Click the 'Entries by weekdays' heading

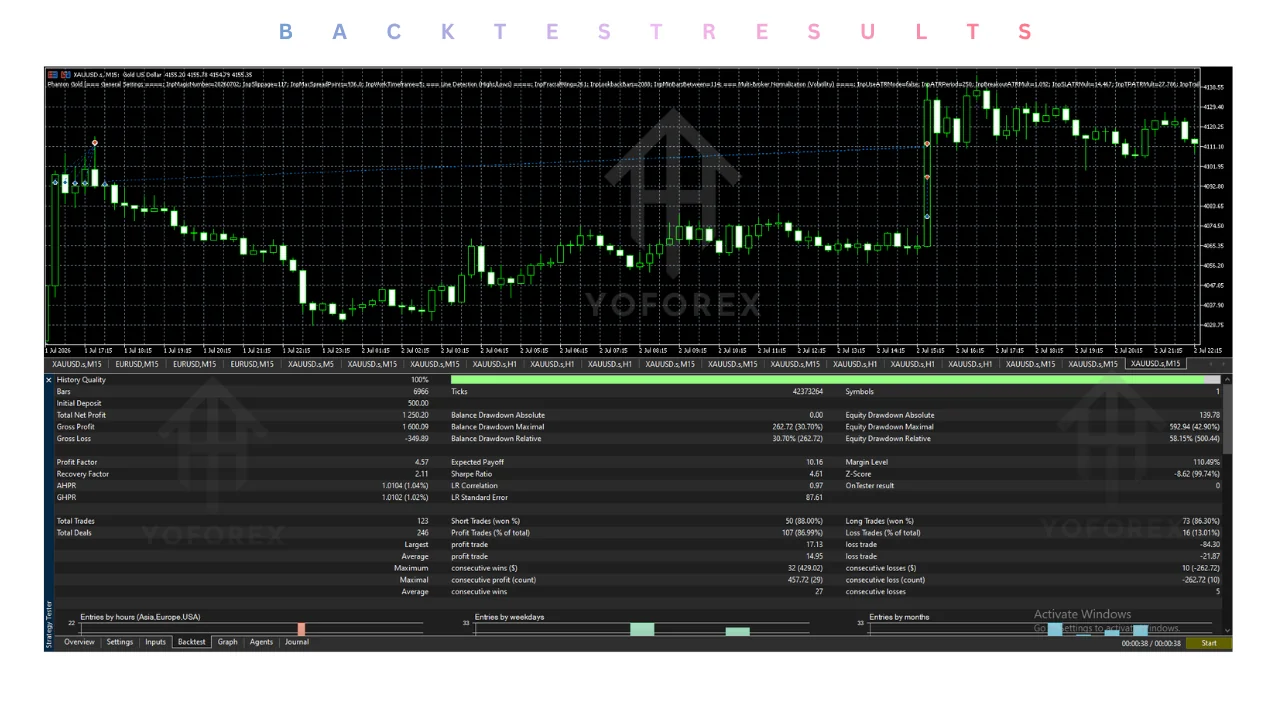[x=510, y=617]
